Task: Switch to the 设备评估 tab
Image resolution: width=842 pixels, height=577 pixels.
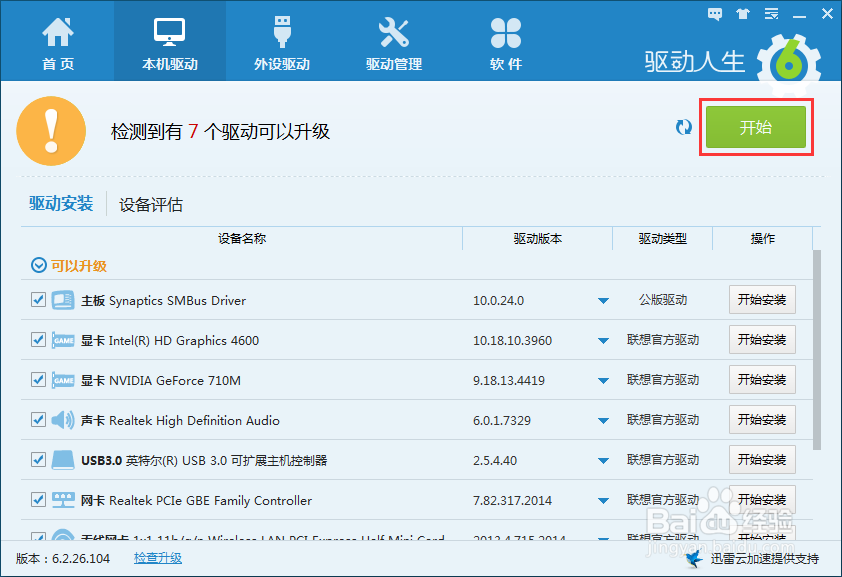Action: 152,204
